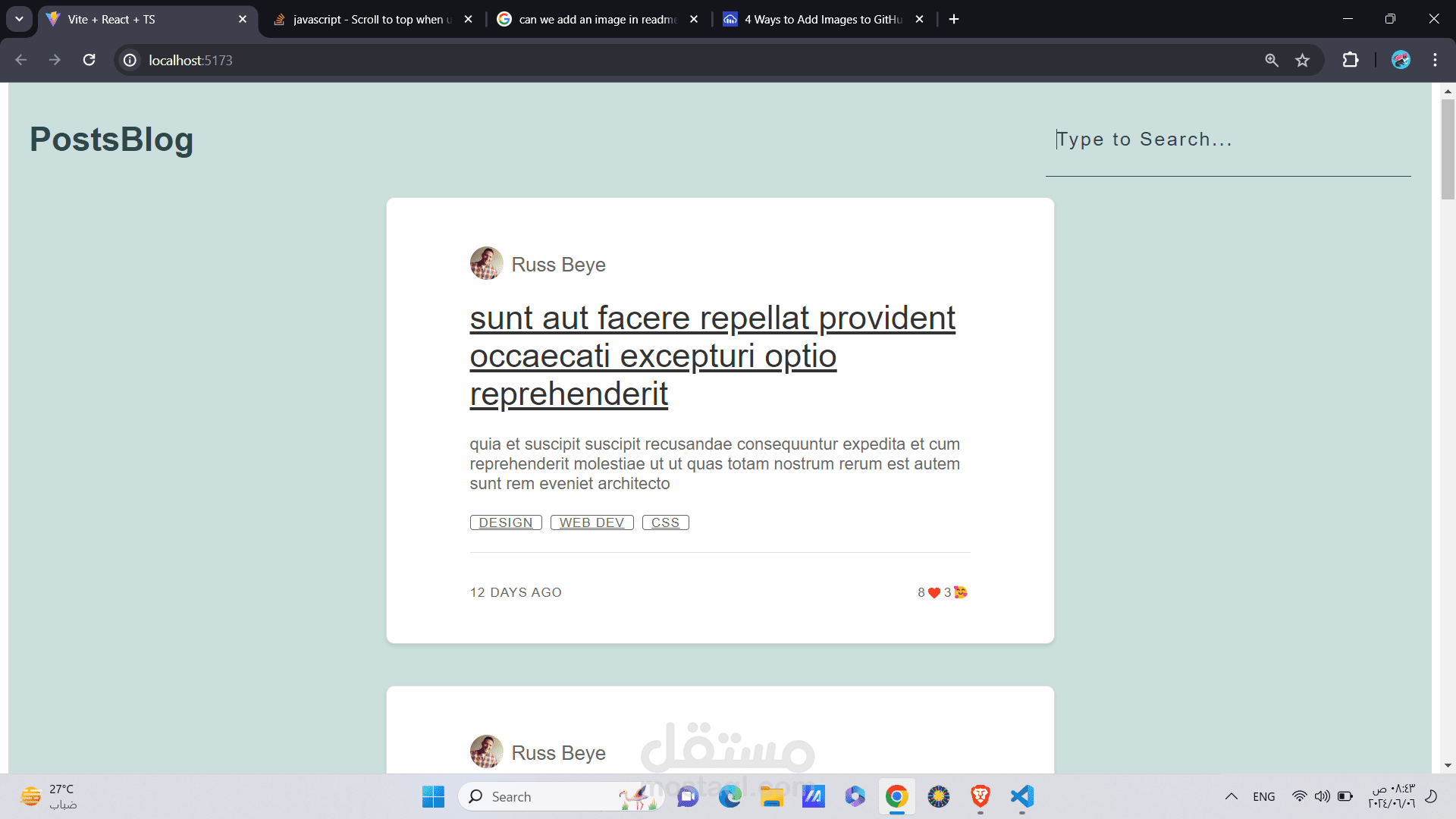
Task: Click the 12 DAYS AGO timestamp
Action: click(516, 592)
